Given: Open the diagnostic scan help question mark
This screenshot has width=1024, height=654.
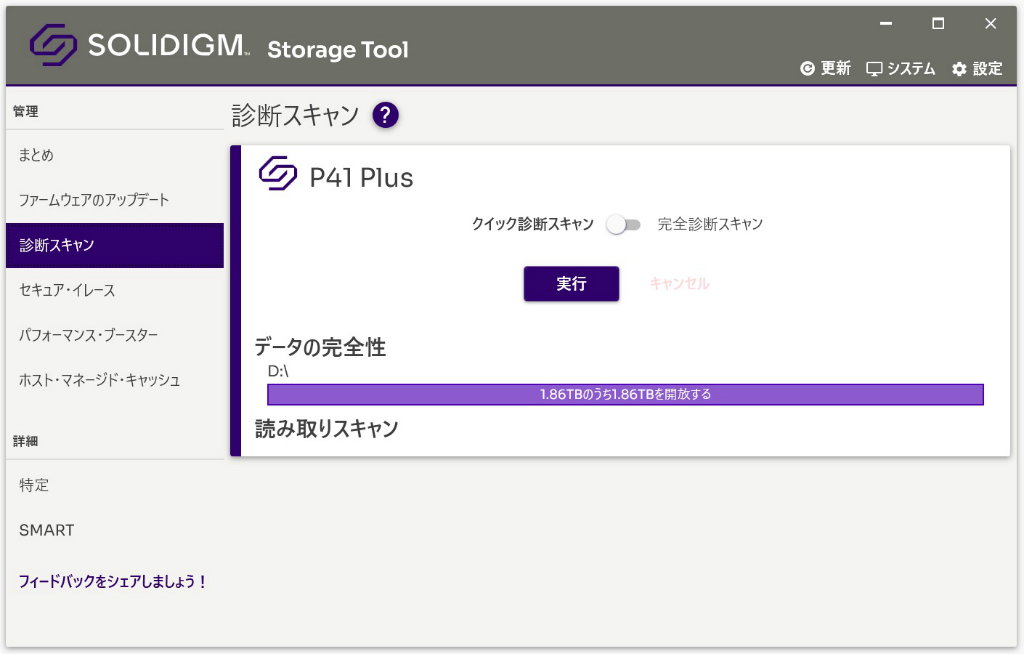Looking at the screenshot, I should coord(385,115).
